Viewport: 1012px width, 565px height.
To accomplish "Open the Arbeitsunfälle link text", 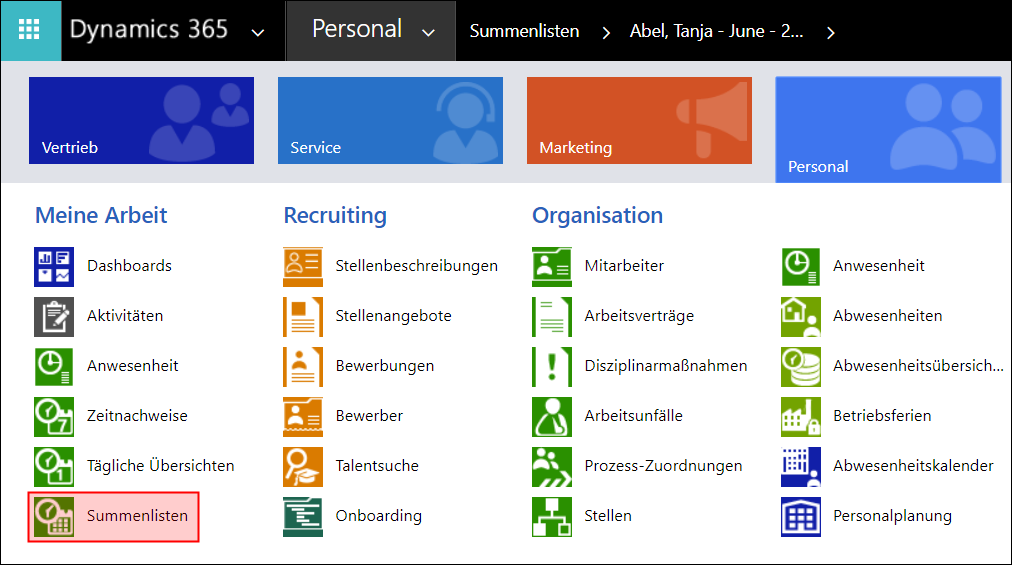I will click(633, 415).
